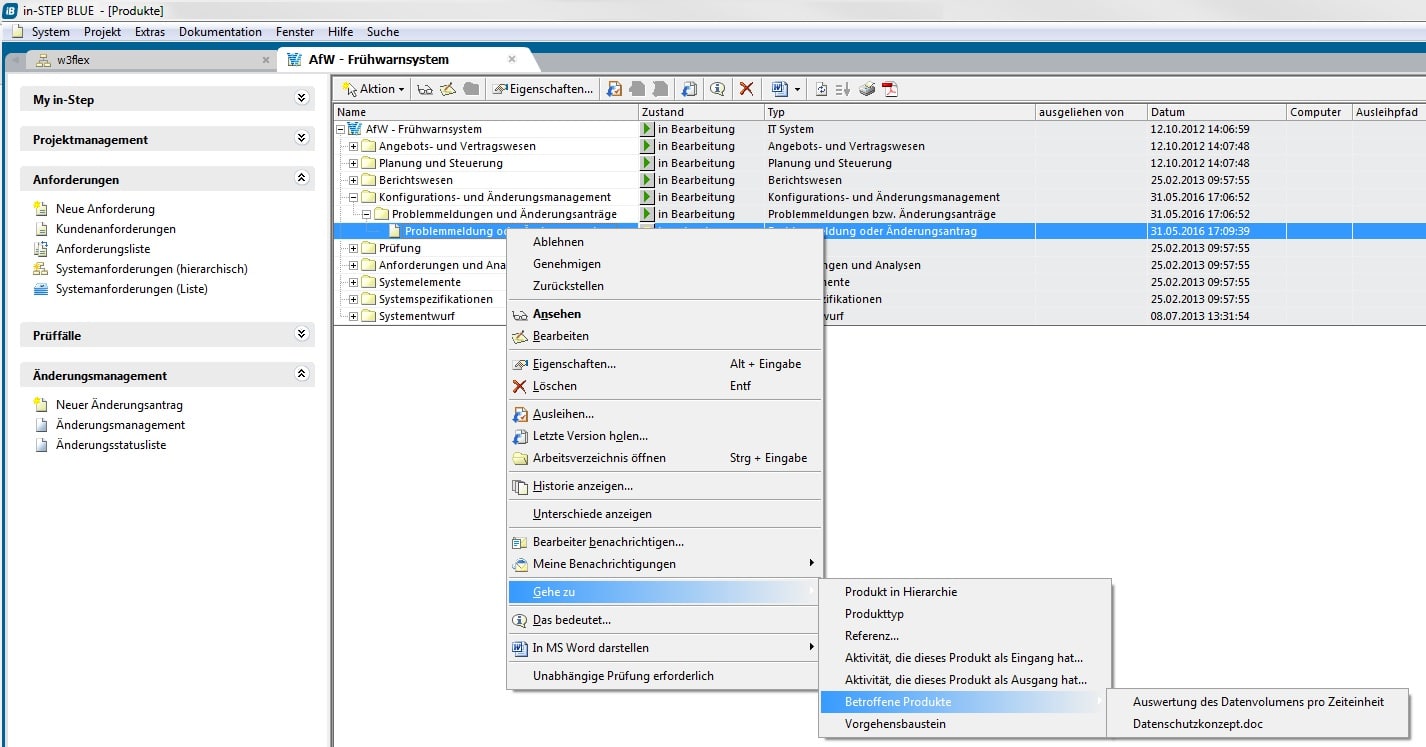This screenshot has height=747, width=1426.
Task: Expand the Berichtswesen tree node
Action: tap(353, 180)
